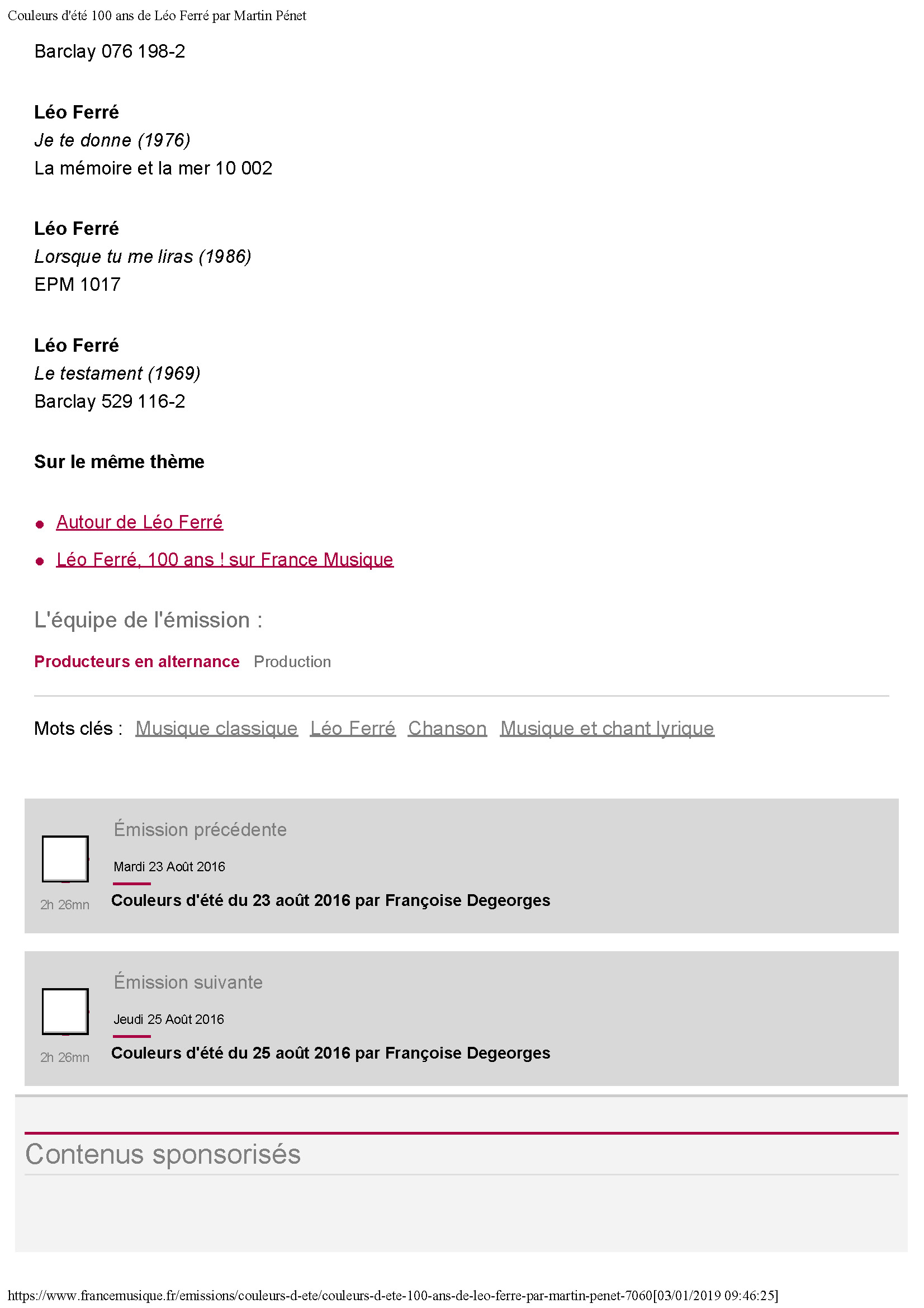
Task: Click the 'Jeudi 25 Août 2016' date
Action: 168,1019
